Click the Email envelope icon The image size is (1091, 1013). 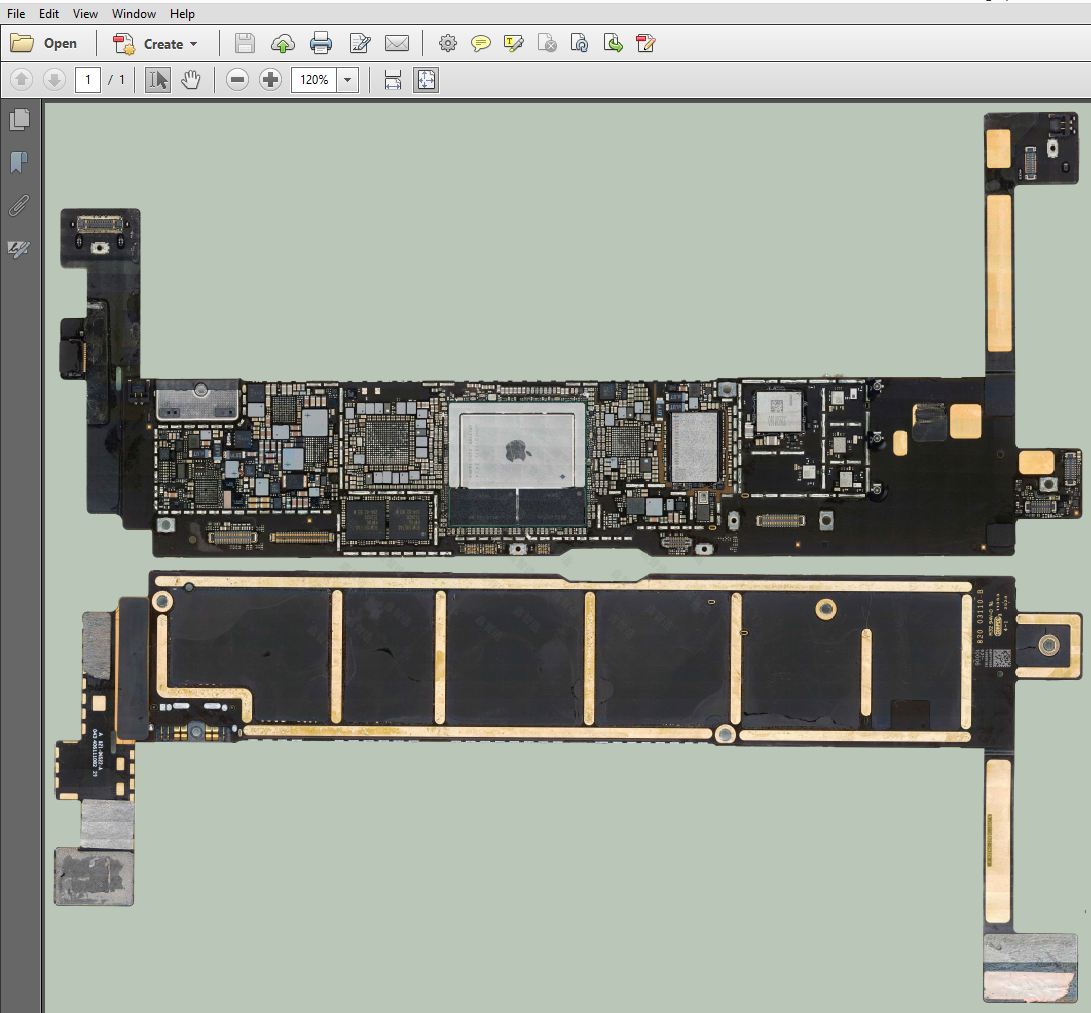pos(397,43)
